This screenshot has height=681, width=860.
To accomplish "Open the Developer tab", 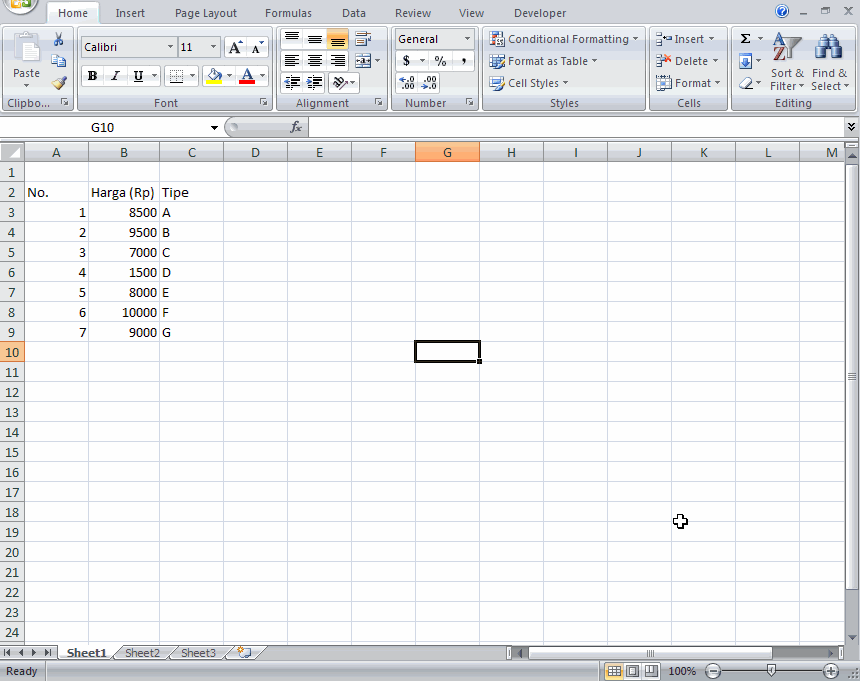I will pyautogui.click(x=539, y=13).
